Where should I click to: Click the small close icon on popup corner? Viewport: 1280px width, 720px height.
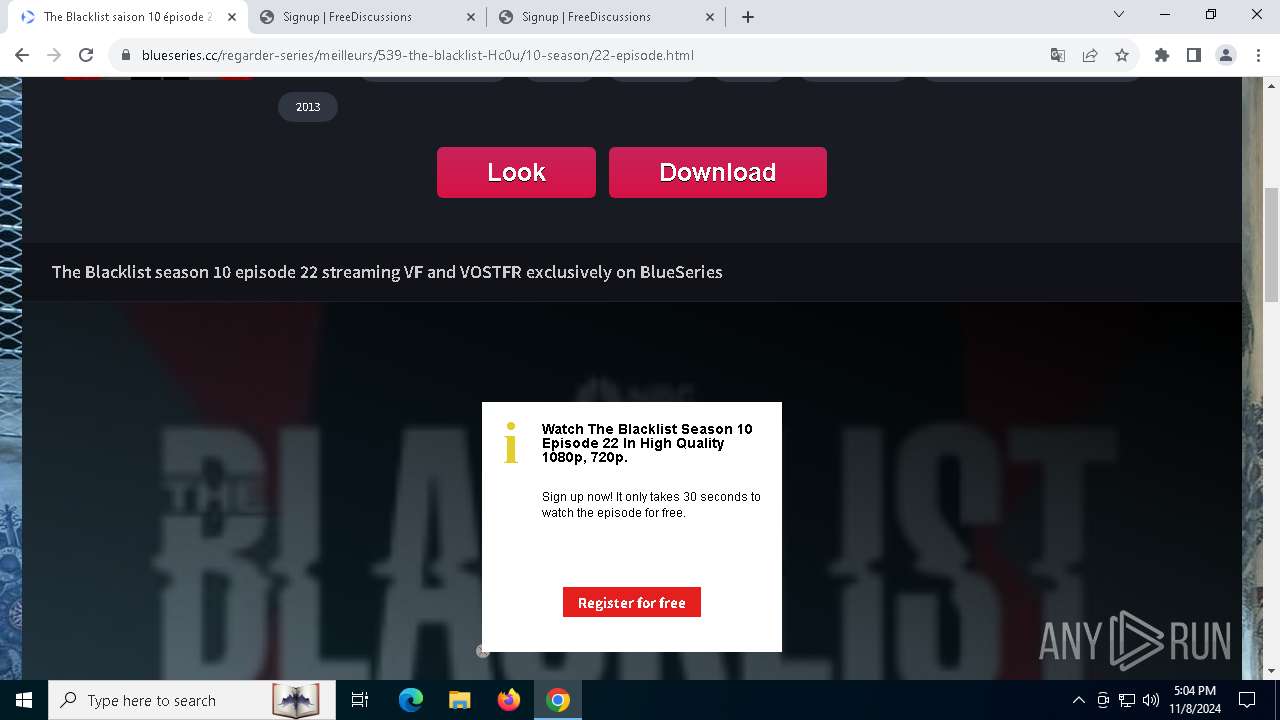pos(483,651)
